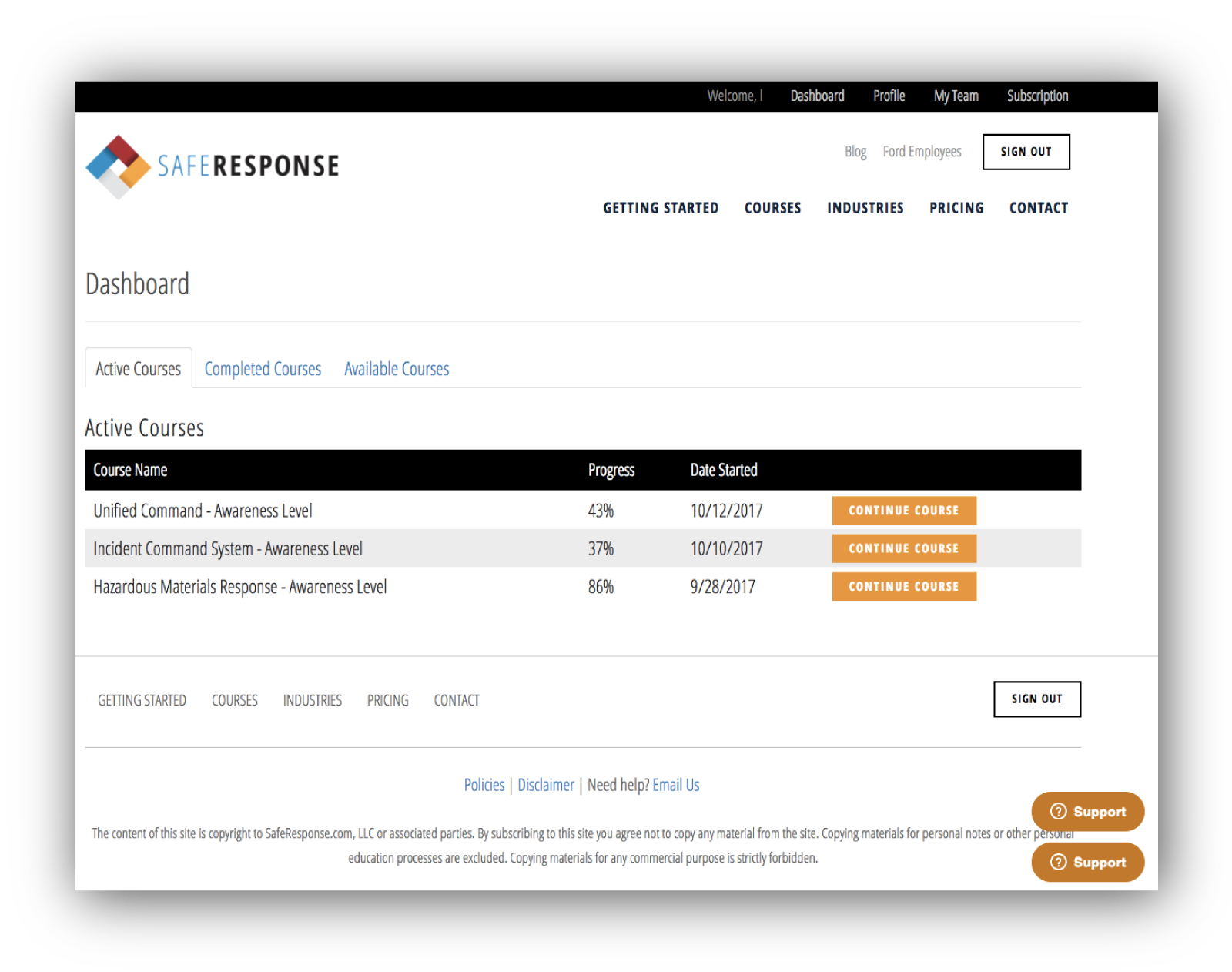Go to Profile in top bar
The width and height of the screenshot is (1232, 972).
pyautogui.click(x=889, y=96)
